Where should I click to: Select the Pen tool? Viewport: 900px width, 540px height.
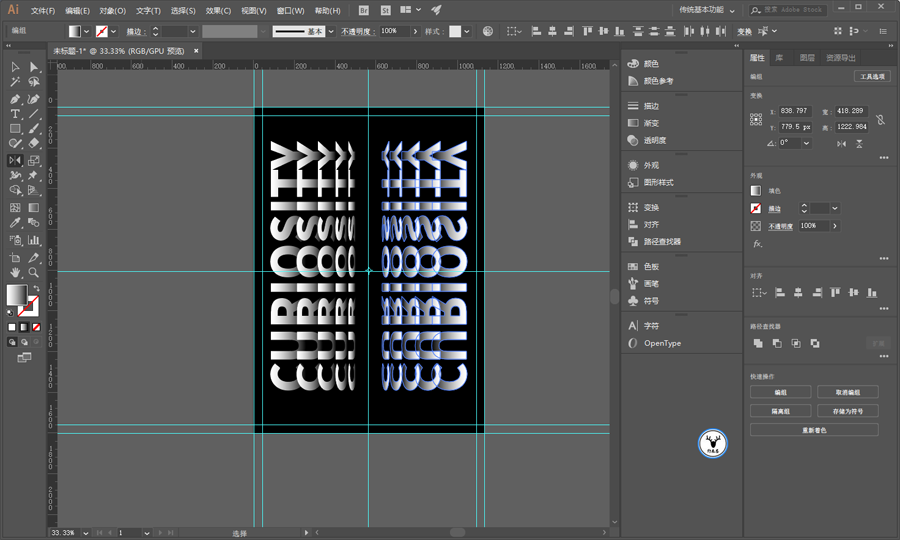[x=15, y=99]
